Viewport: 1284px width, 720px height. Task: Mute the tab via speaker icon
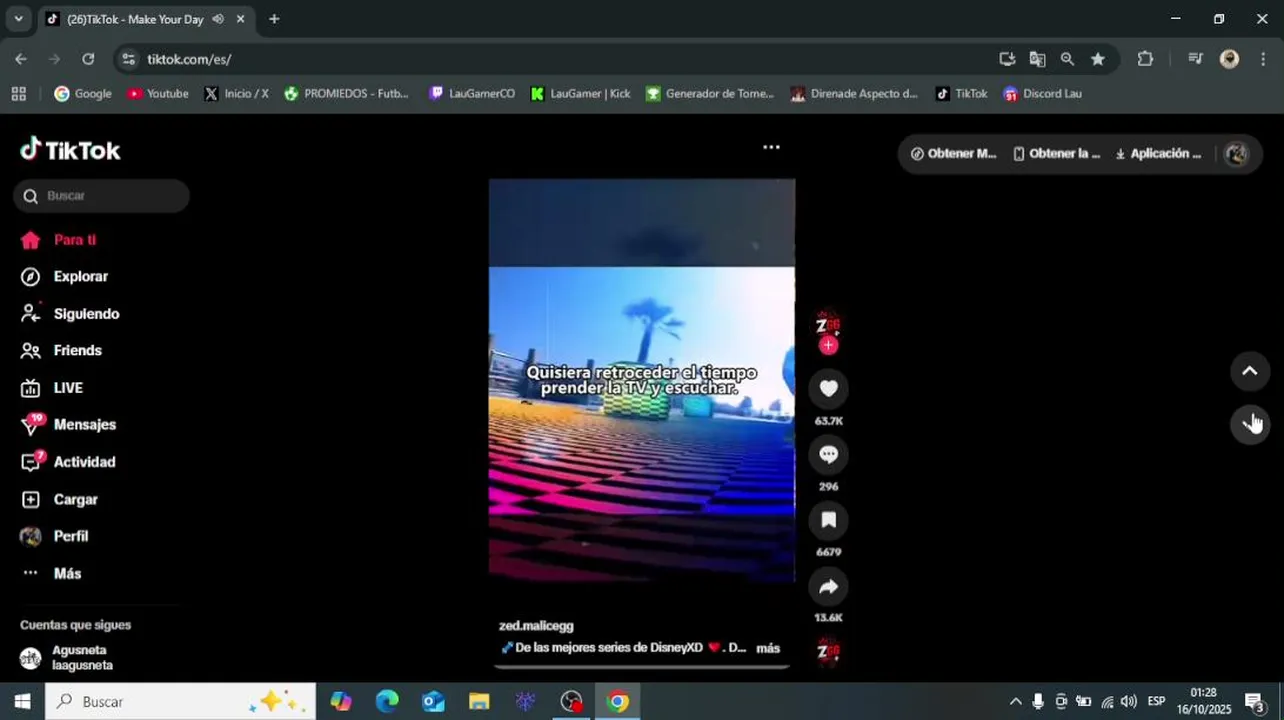point(218,19)
